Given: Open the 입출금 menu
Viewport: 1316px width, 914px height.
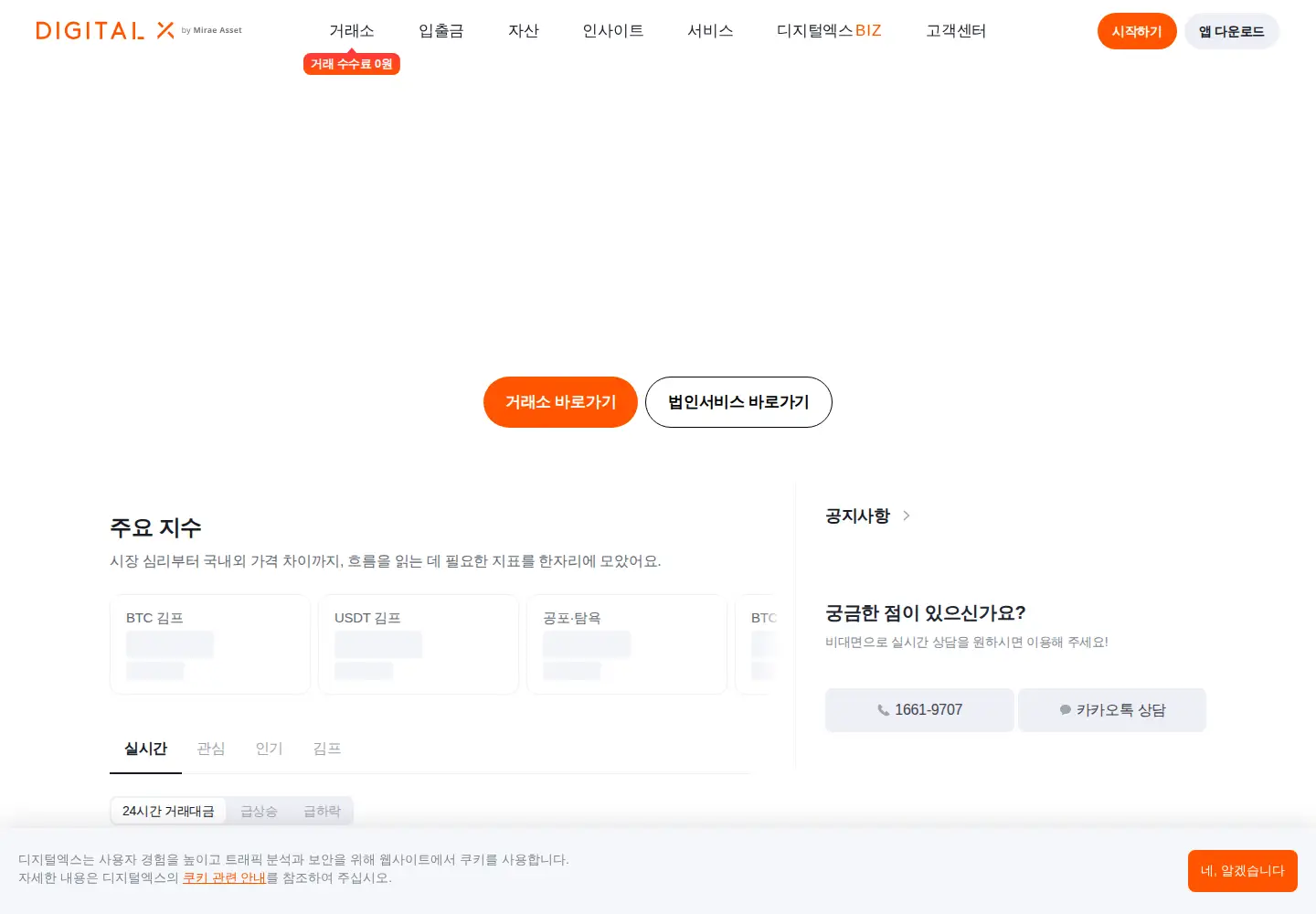Looking at the screenshot, I should [x=441, y=31].
